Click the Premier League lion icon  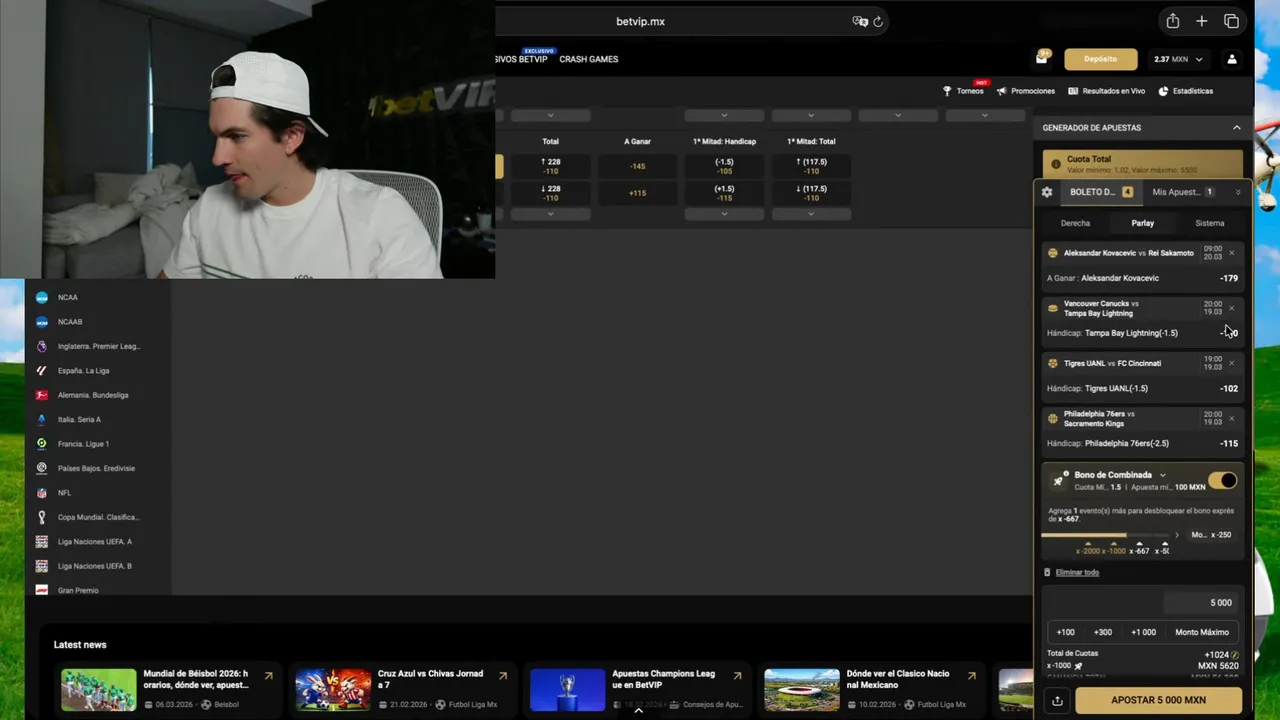click(x=42, y=346)
